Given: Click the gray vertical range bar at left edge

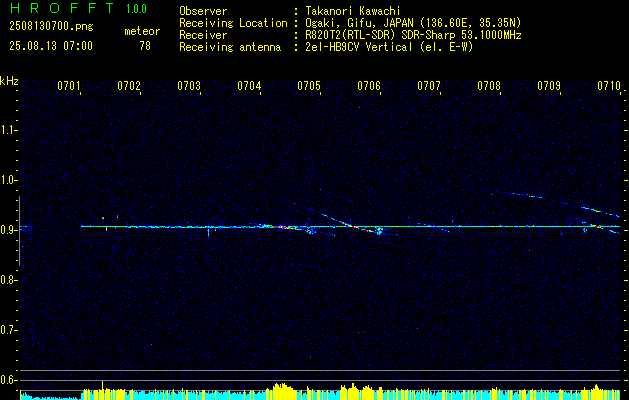Looking at the screenshot, I should [x=19, y=231].
